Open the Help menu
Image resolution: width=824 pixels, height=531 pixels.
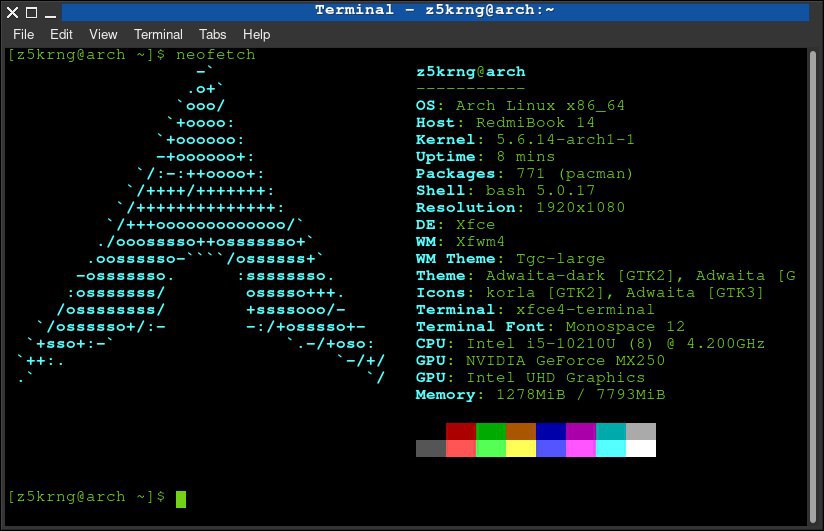click(256, 35)
